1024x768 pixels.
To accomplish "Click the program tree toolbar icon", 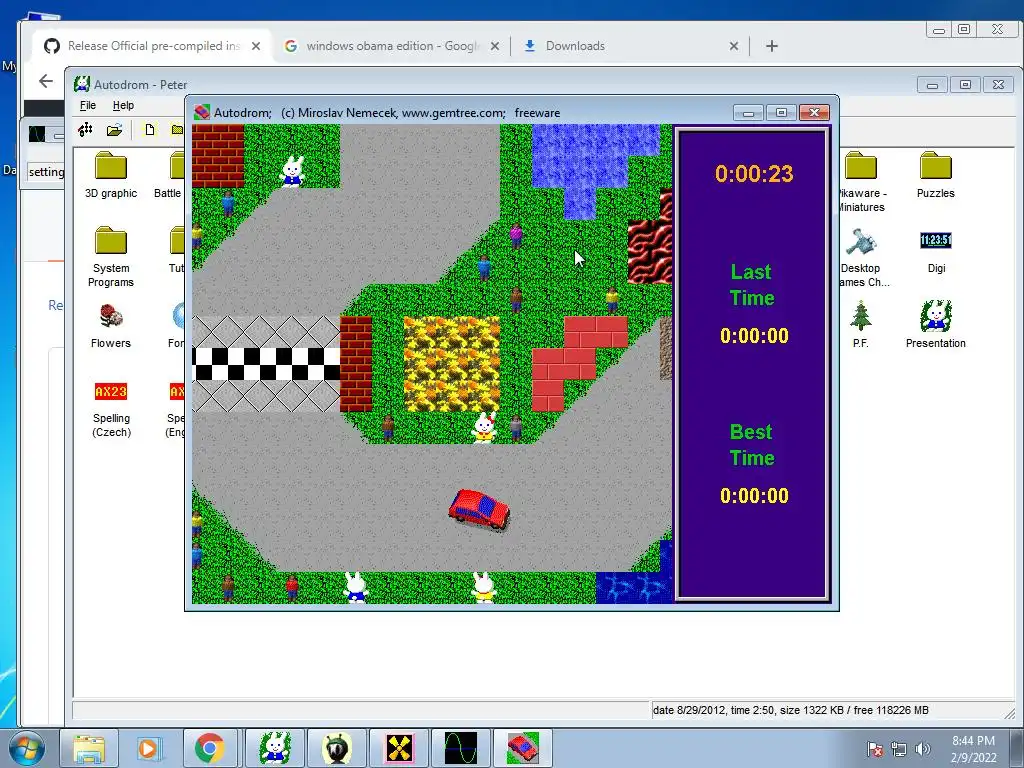I will coord(86,129).
